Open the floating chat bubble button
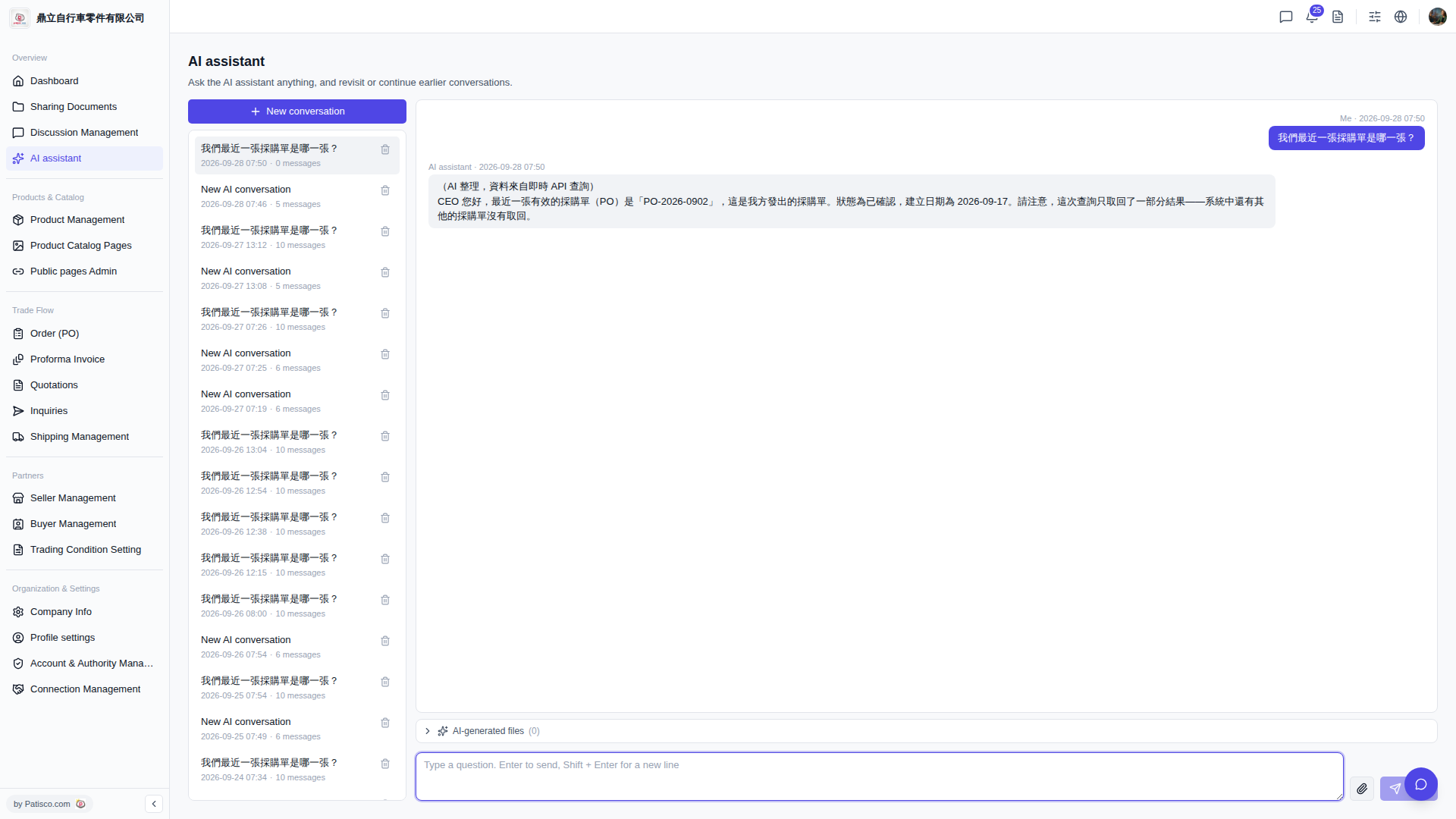Screen dimensions: 1456x819 click(x=1421, y=784)
